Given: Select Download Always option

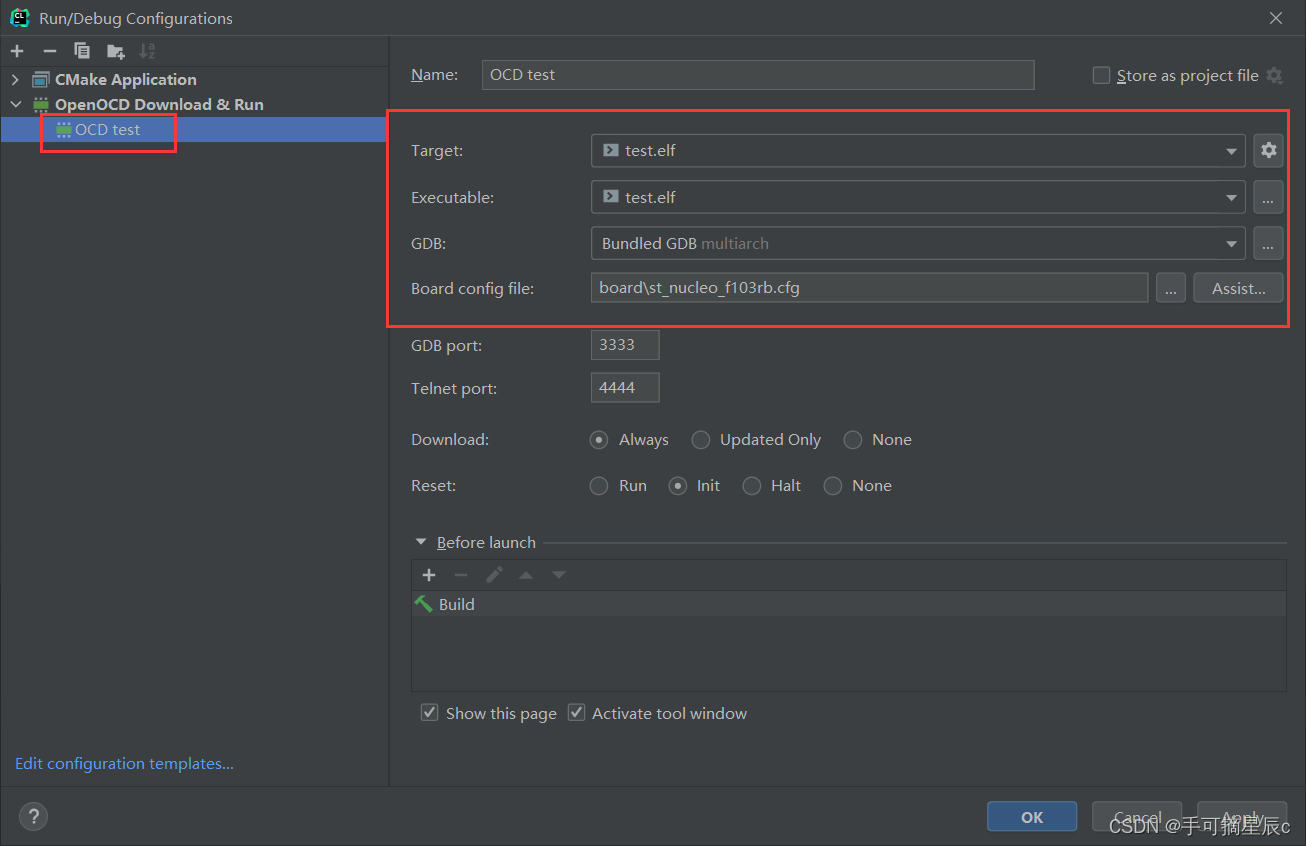Looking at the screenshot, I should (599, 440).
